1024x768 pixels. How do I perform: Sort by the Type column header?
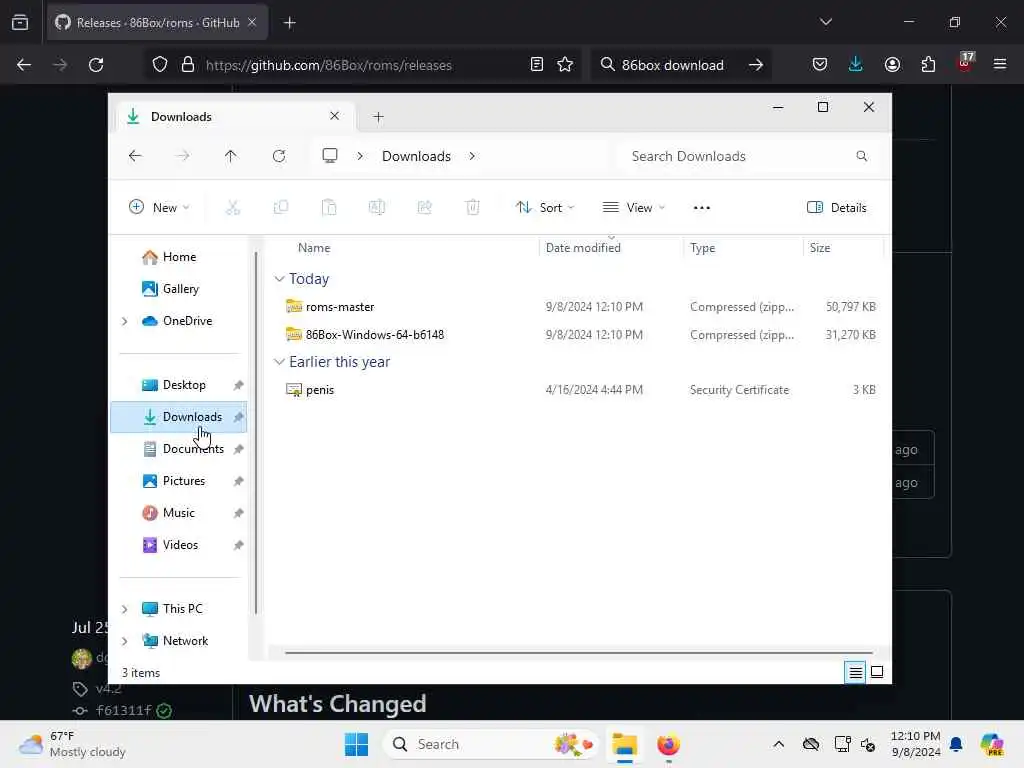point(703,248)
